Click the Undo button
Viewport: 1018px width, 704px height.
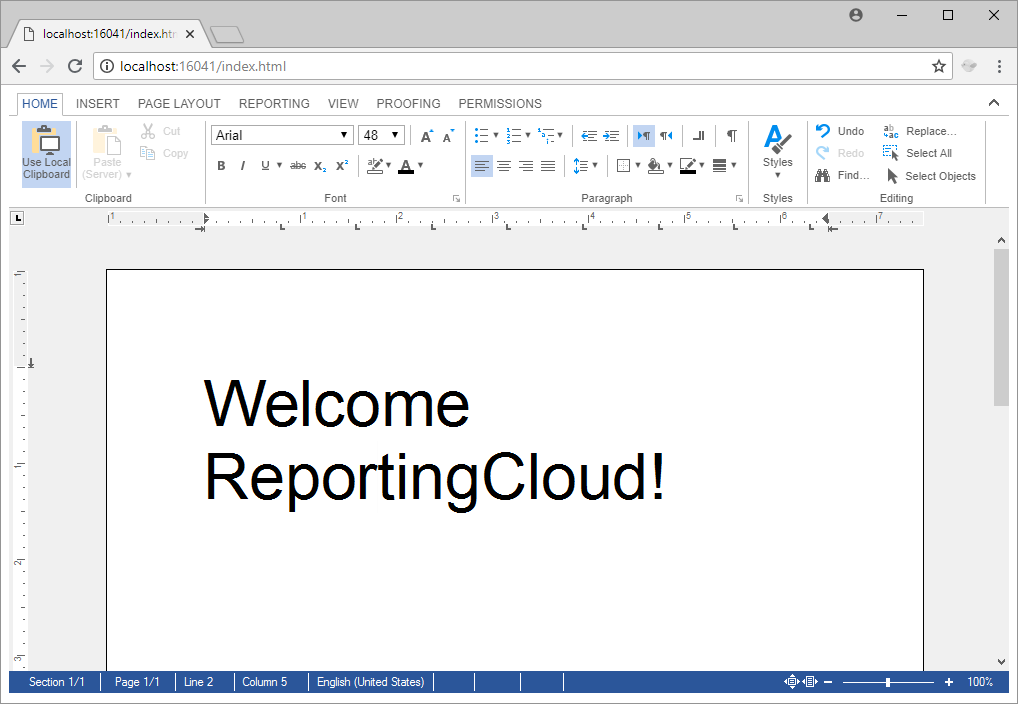click(839, 131)
